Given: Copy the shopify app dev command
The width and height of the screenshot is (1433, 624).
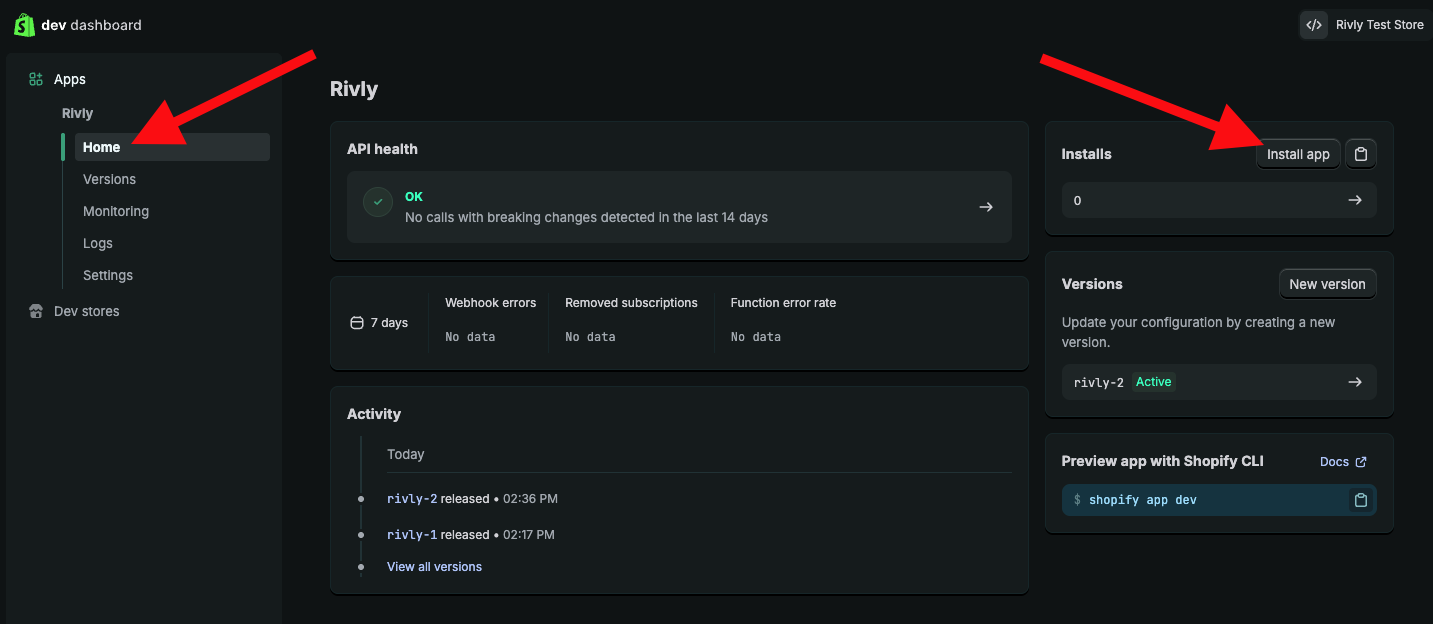Looking at the screenshot, I should coord(1360,500).
